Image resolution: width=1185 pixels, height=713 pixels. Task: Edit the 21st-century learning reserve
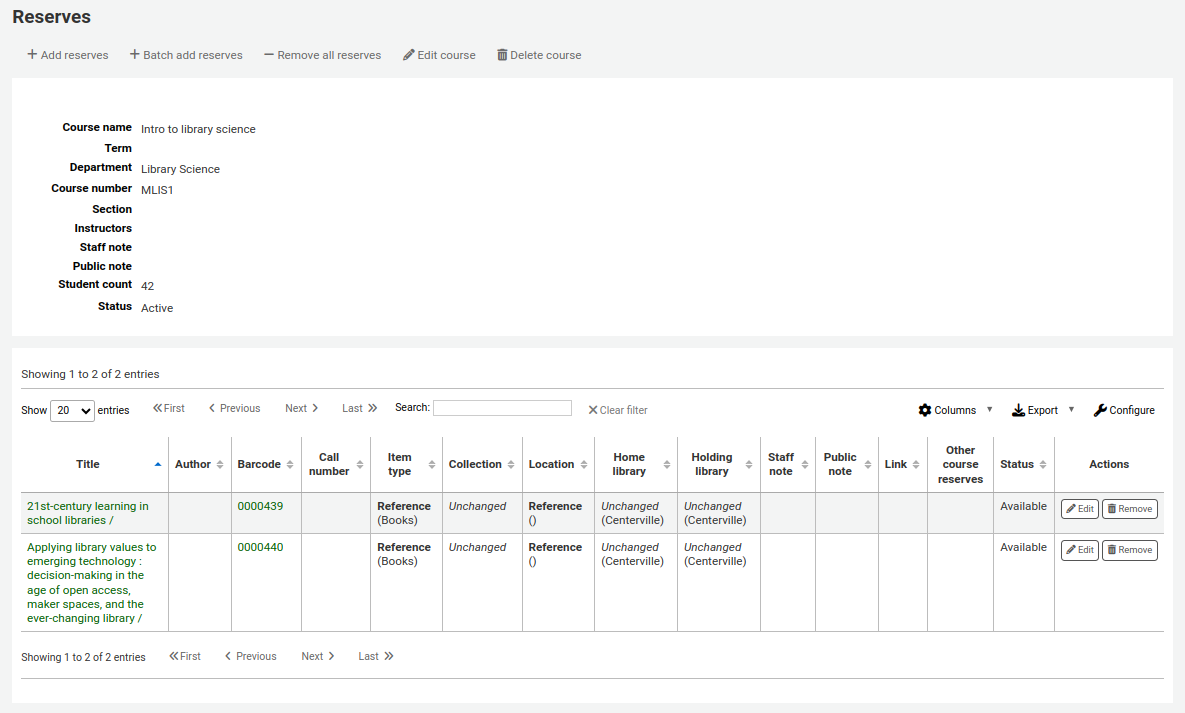tap(1079, 509)
